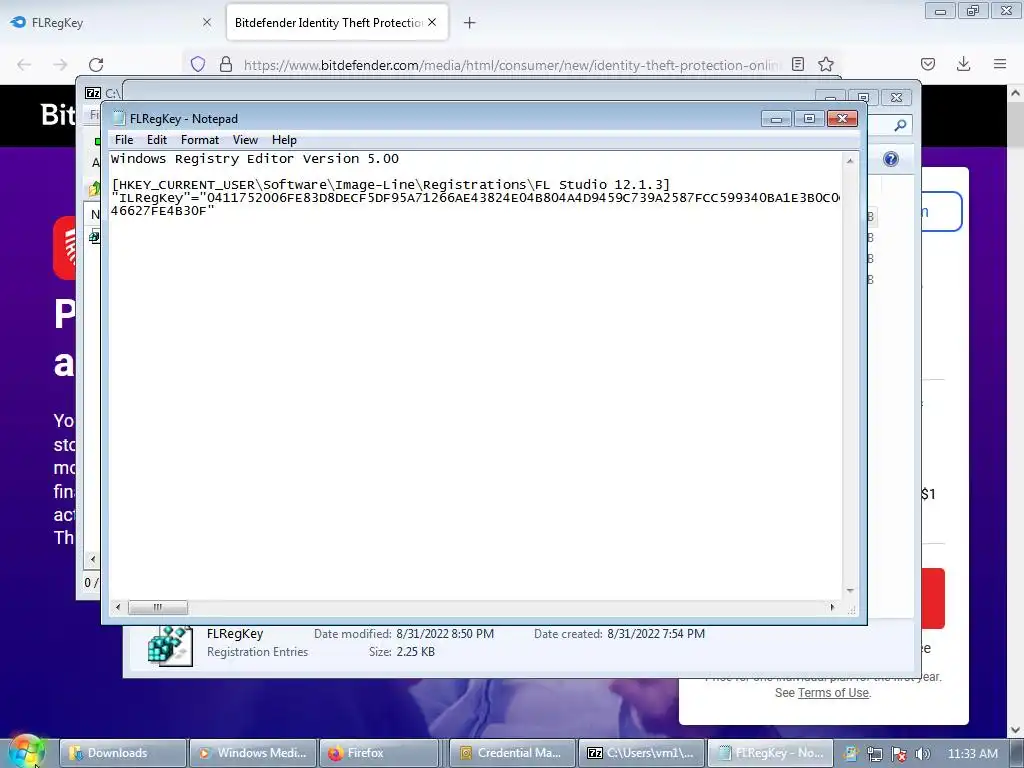Click the HKEY_CURRENT_USER registry path line
The width and height of the screenshot is (1024, 768).
pyautogui.click(x=391, y=185)
